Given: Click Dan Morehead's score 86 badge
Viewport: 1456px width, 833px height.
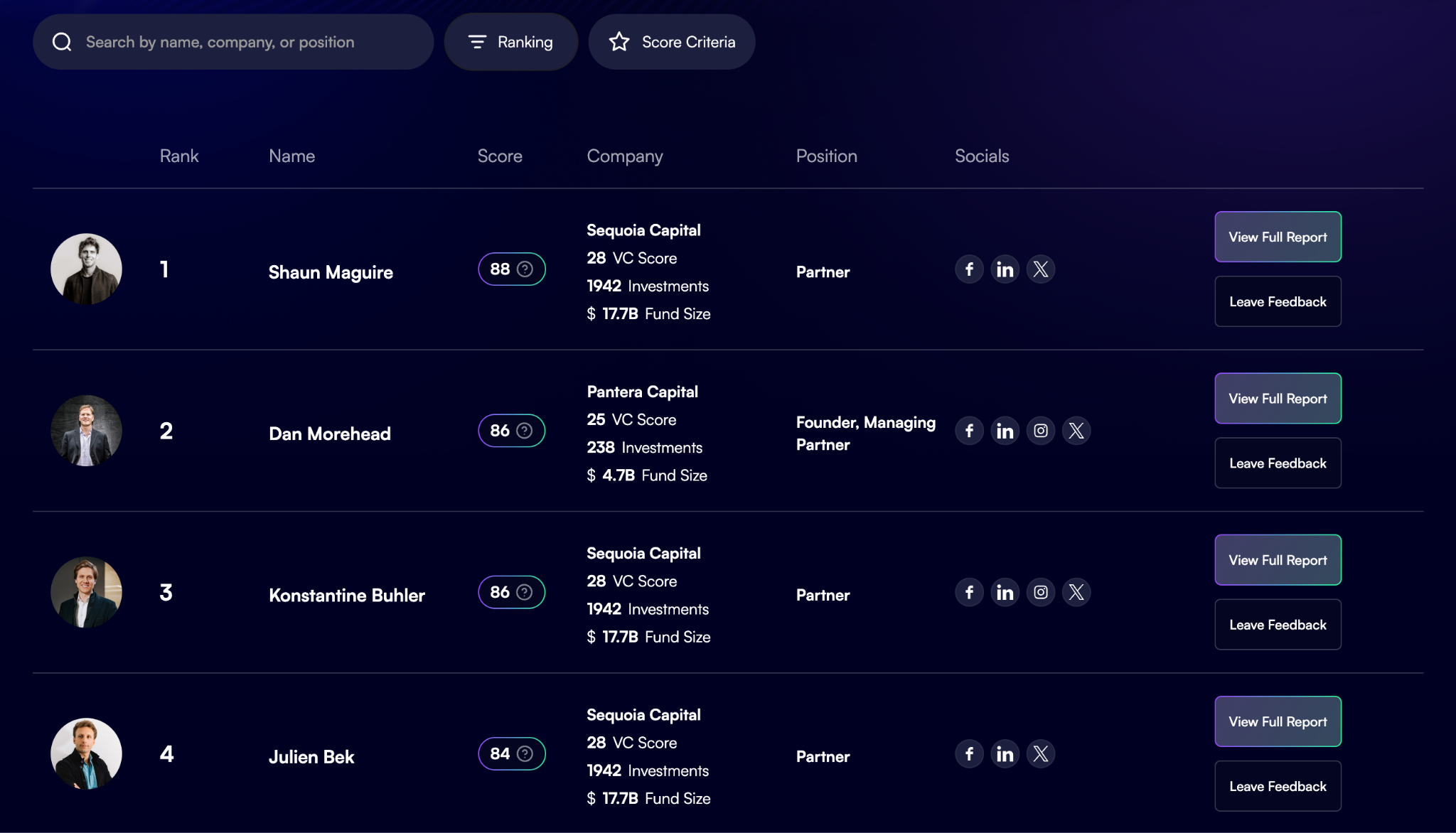Looking at the screenshot, I should pos(511,431).
